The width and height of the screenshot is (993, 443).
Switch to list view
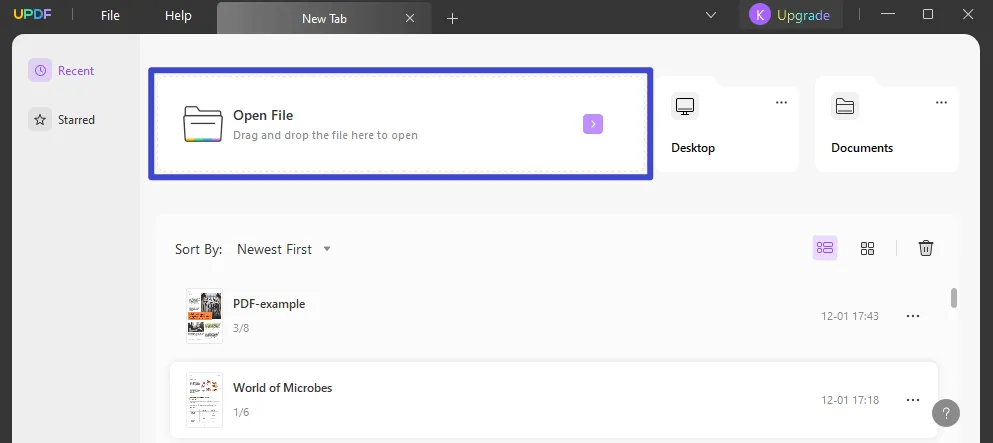coord(825,248)
